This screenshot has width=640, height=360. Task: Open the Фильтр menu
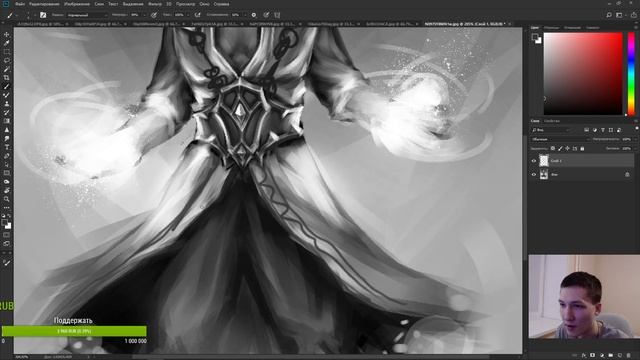155,4
